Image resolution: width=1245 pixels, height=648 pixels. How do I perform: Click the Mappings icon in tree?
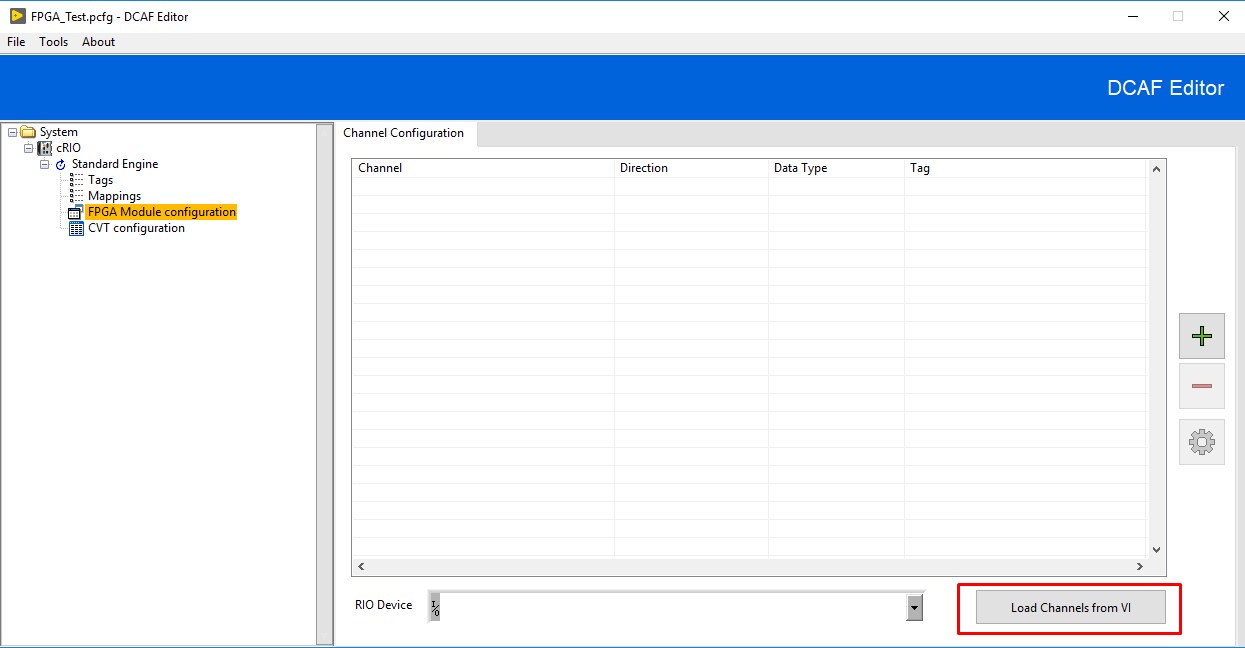point(77,196)
